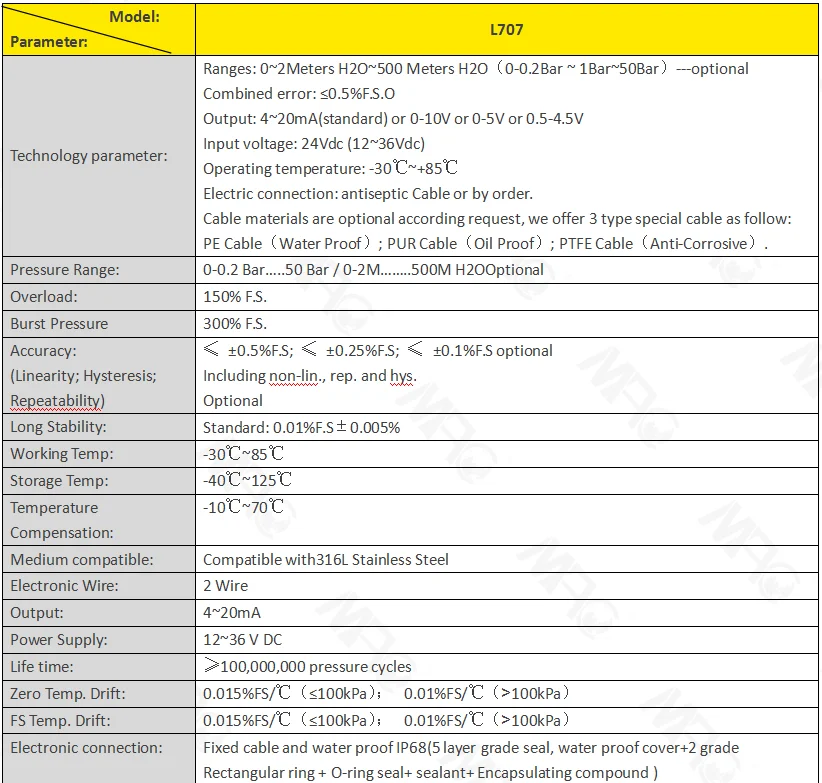Click 'Compatible with316L Stainless Steel' value

pyautogui.click(x=326, y=560)
